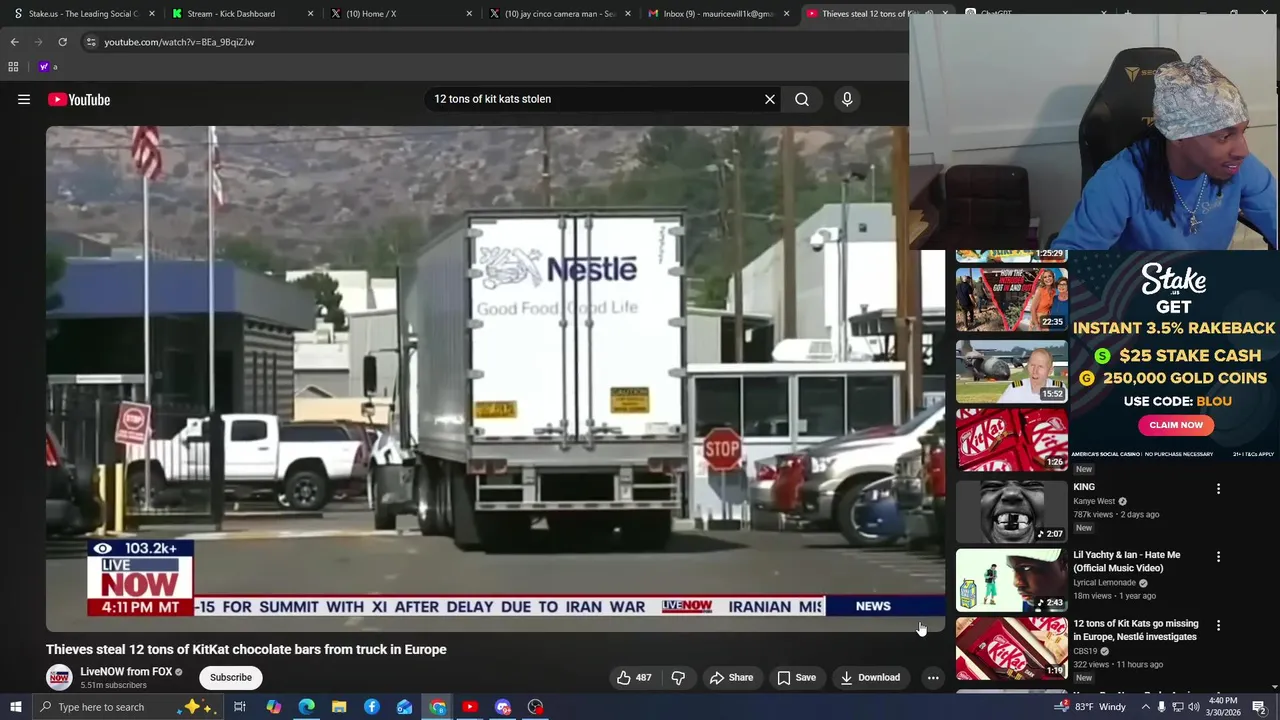The height and width of the screenshot is (720, 1280).
Task: Open the CBS19 Kit Kats missing thumbnail
Action: [x=1011, y=648]
